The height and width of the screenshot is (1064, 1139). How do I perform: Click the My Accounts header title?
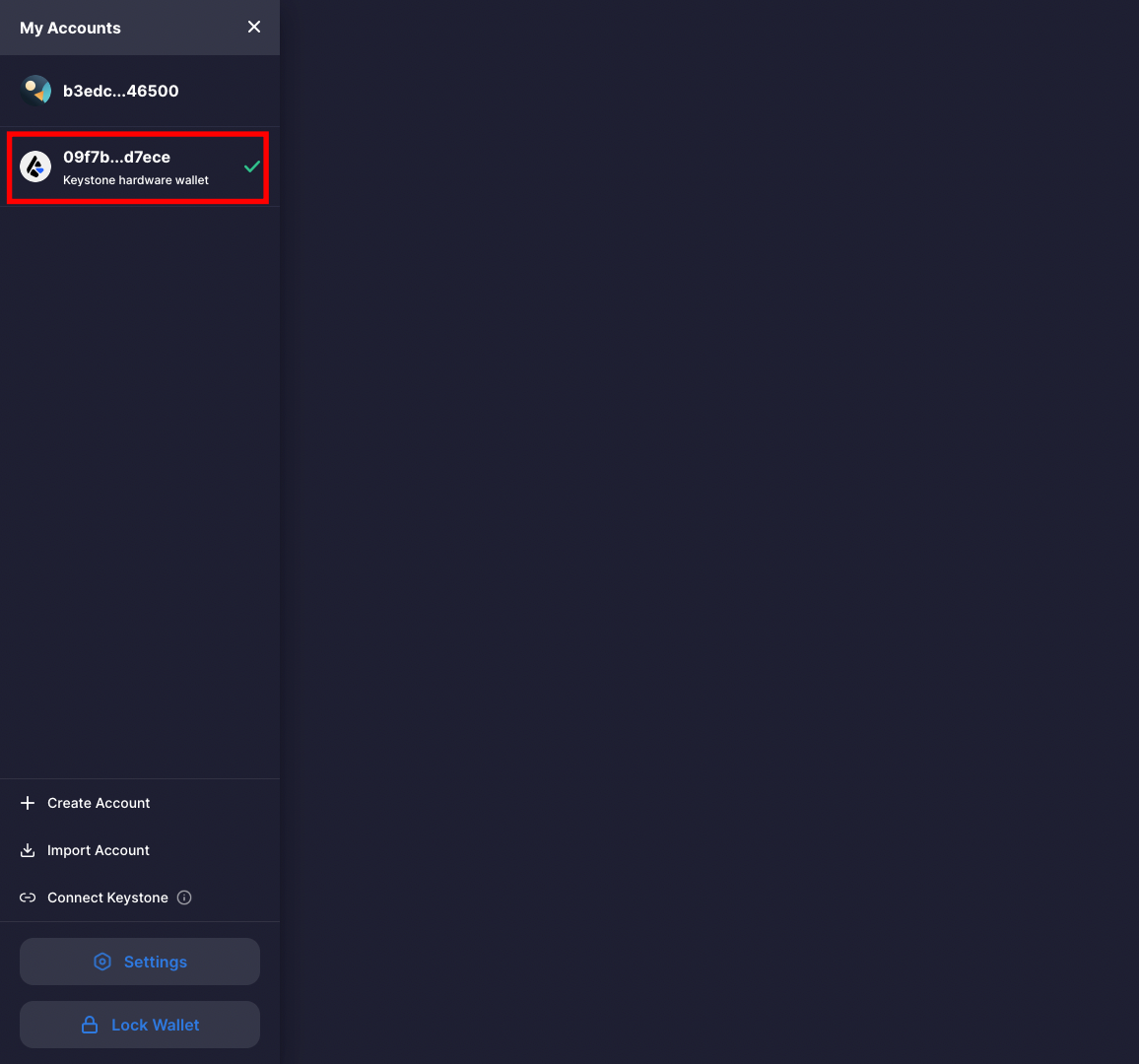pyautogui.click(x=70, y=28)
